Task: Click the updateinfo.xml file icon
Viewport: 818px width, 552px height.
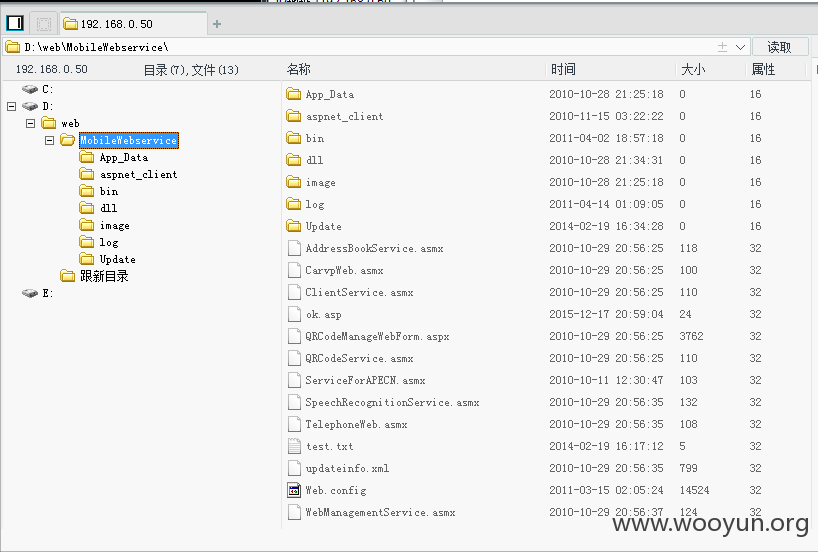Action: tap(294, 468)
